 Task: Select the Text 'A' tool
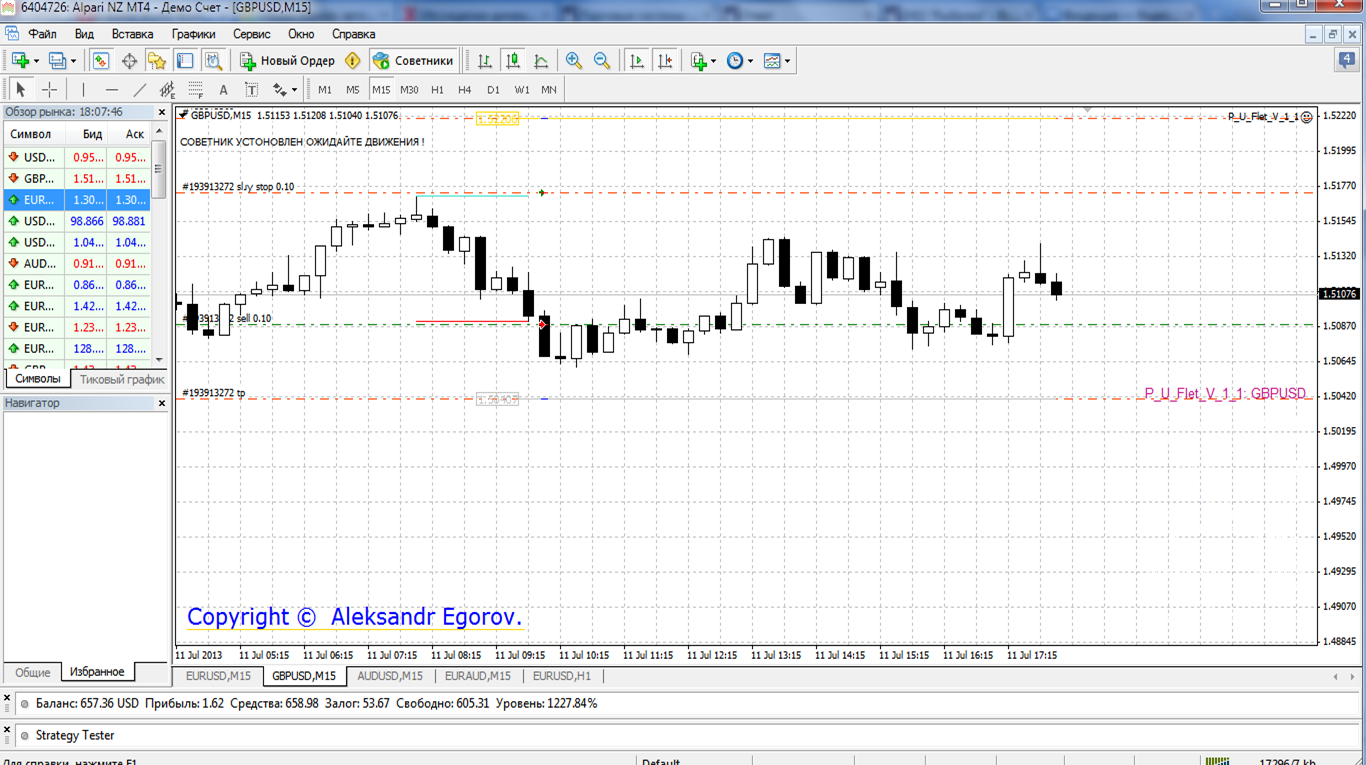tap(224, 89)
